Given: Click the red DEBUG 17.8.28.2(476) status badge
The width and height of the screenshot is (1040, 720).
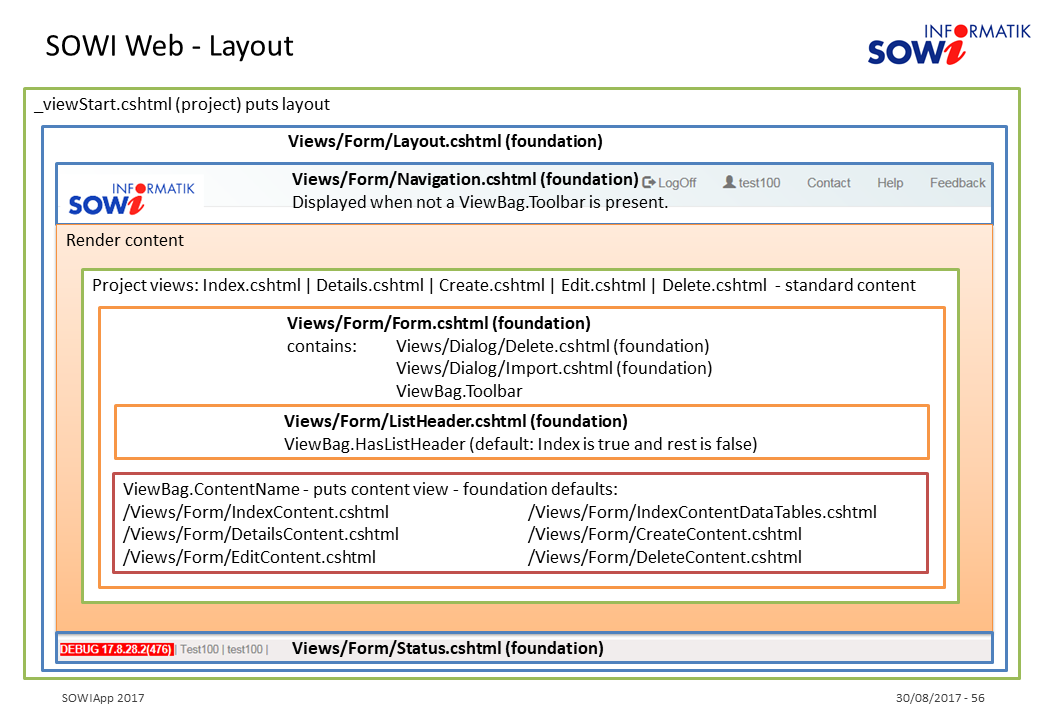Looking at the screenshot, I should (x=117, y=650).
